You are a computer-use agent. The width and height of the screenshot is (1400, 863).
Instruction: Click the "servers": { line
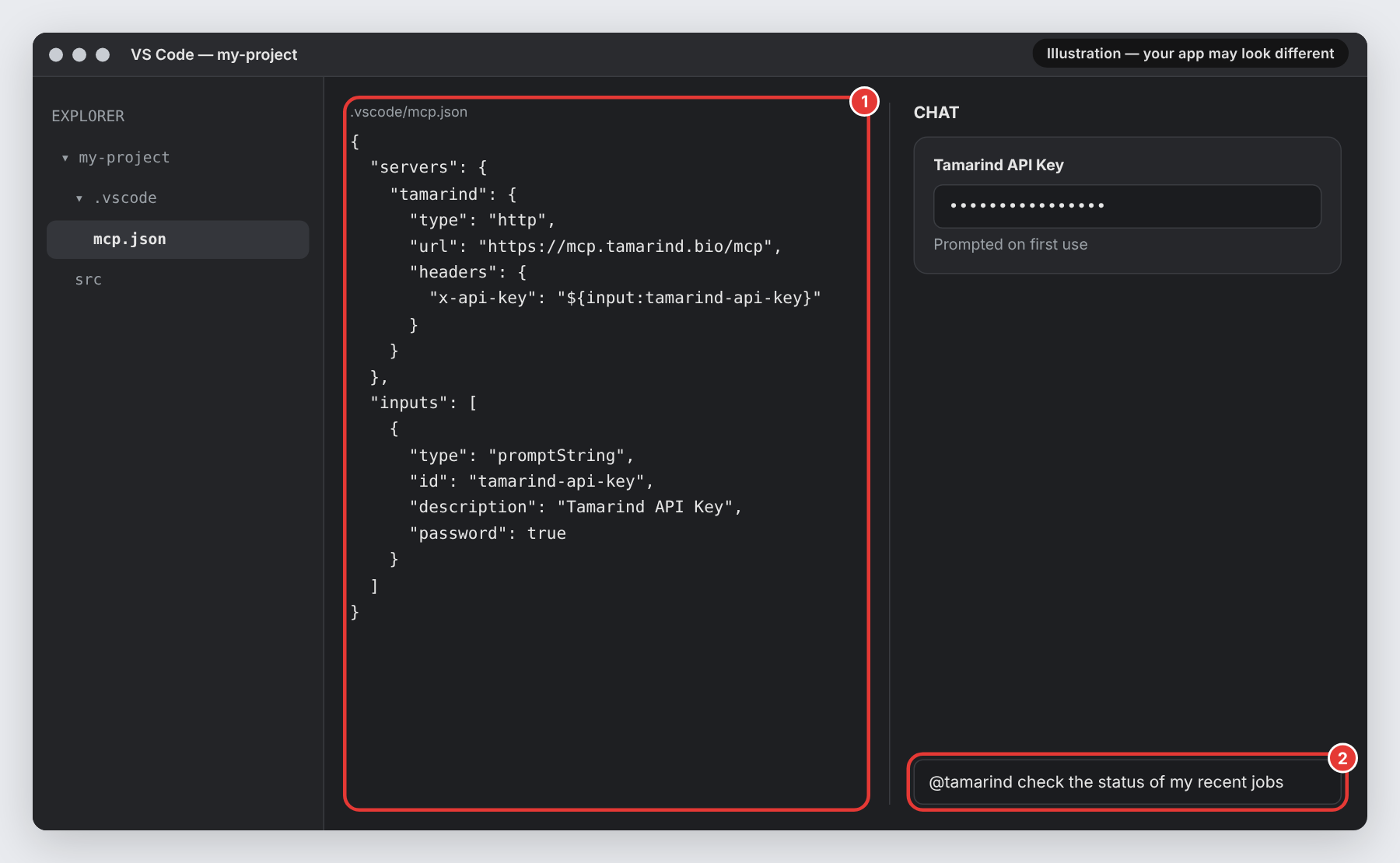pyautogui.click(x=429, y=167)
